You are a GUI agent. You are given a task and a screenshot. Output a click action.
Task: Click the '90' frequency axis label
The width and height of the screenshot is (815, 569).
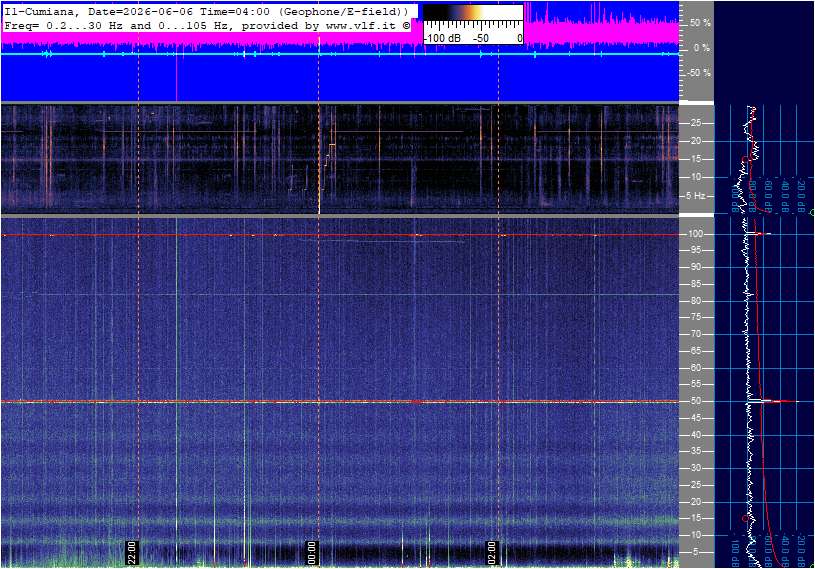[x=695, y=267]
